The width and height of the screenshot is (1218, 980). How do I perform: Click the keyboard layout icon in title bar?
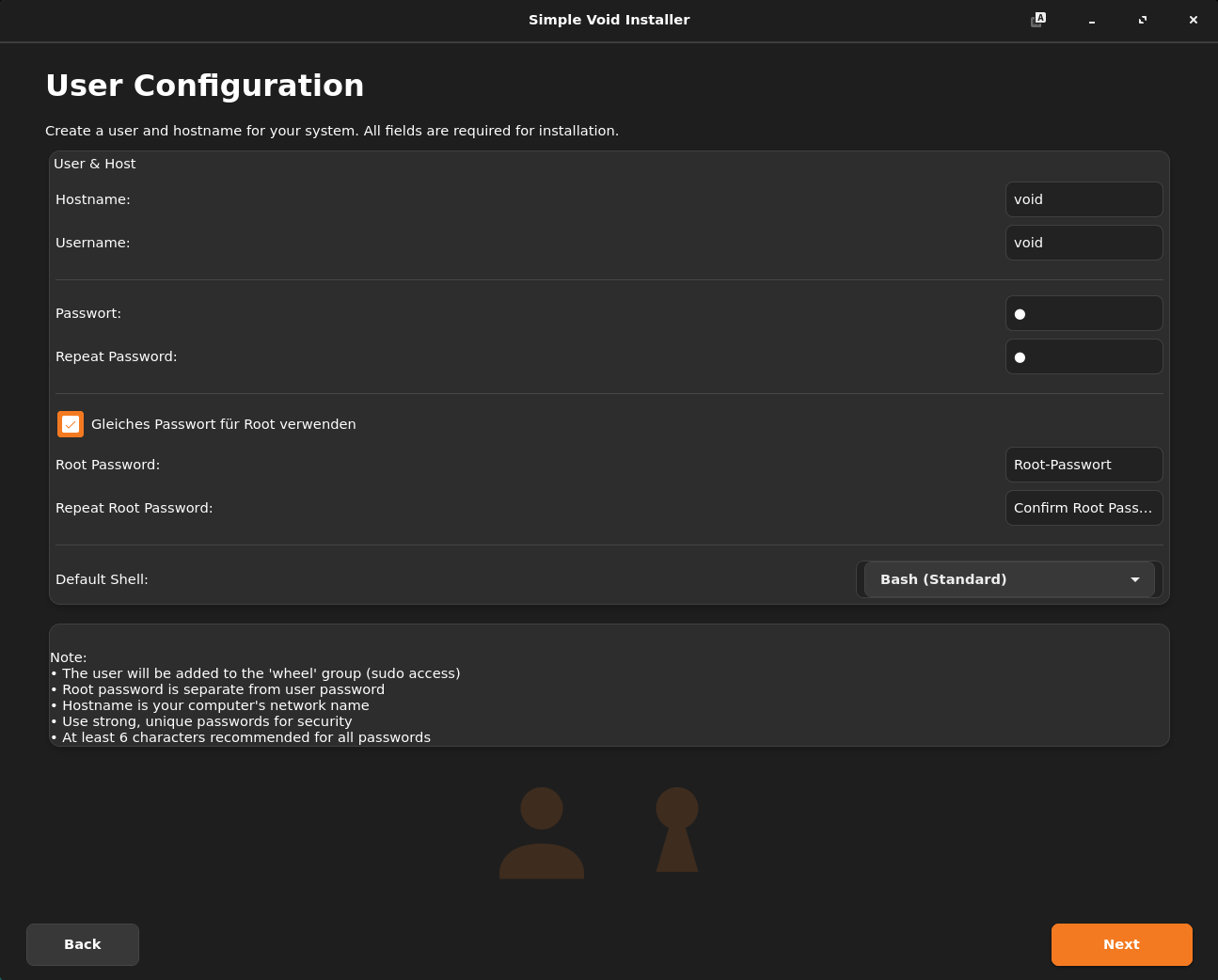[x=1037, y=20]
